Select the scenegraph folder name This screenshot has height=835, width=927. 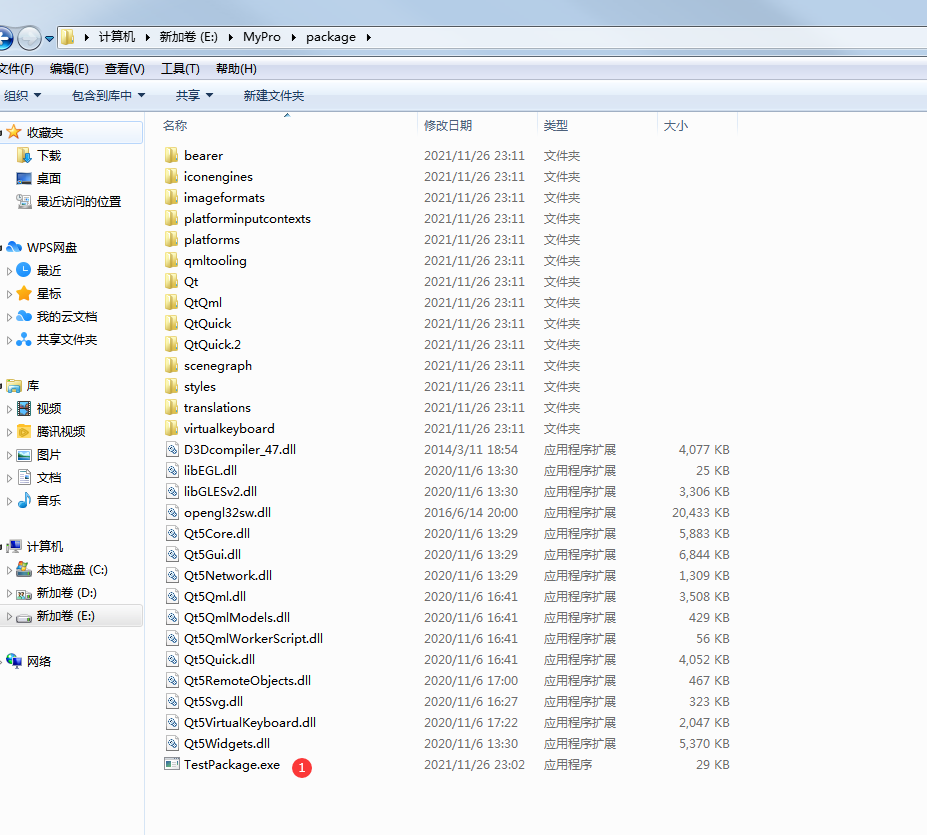[218, 365]
